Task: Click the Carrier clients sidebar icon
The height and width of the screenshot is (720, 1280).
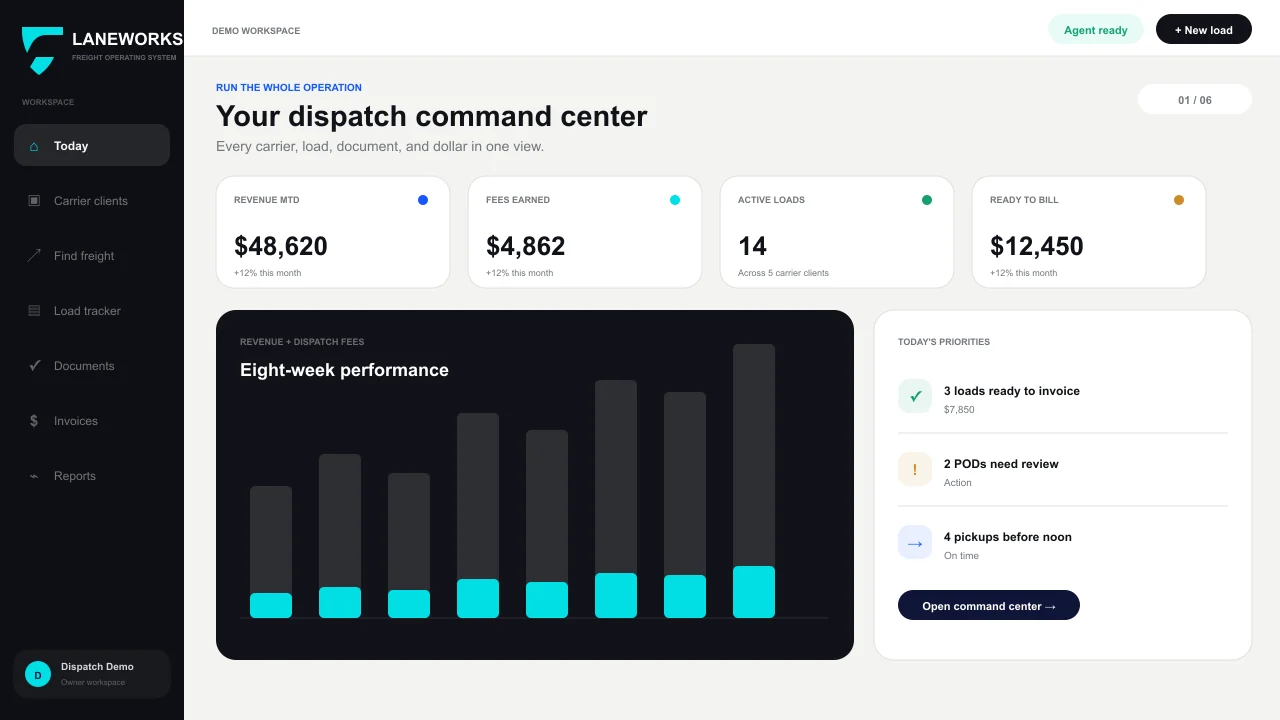Action: coord(34,201)
